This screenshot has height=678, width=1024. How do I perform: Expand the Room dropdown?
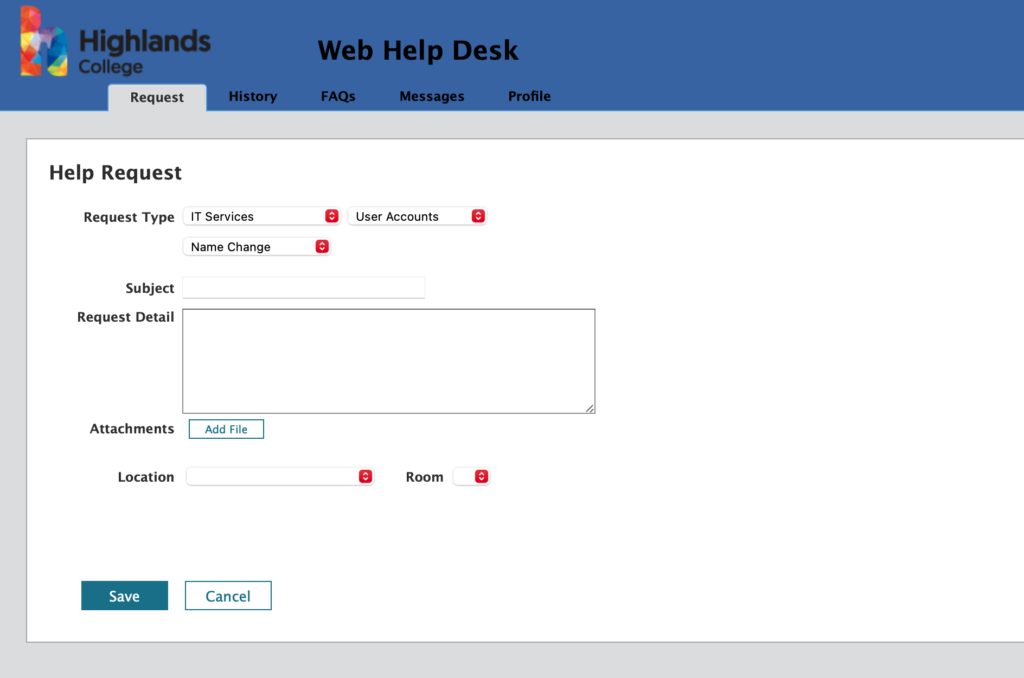click(x=472, y=477)
